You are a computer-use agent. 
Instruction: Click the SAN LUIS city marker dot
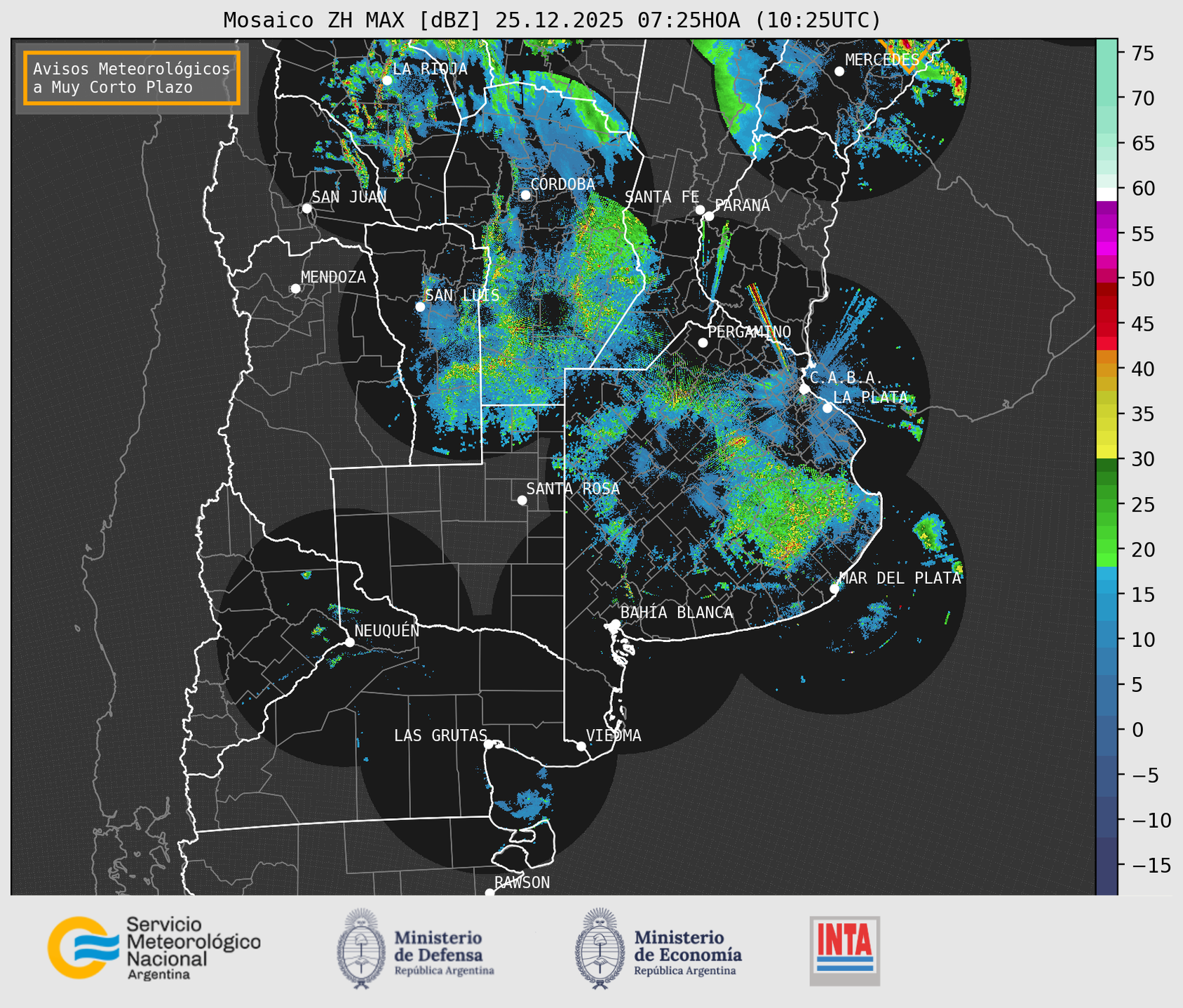point(420,306)
